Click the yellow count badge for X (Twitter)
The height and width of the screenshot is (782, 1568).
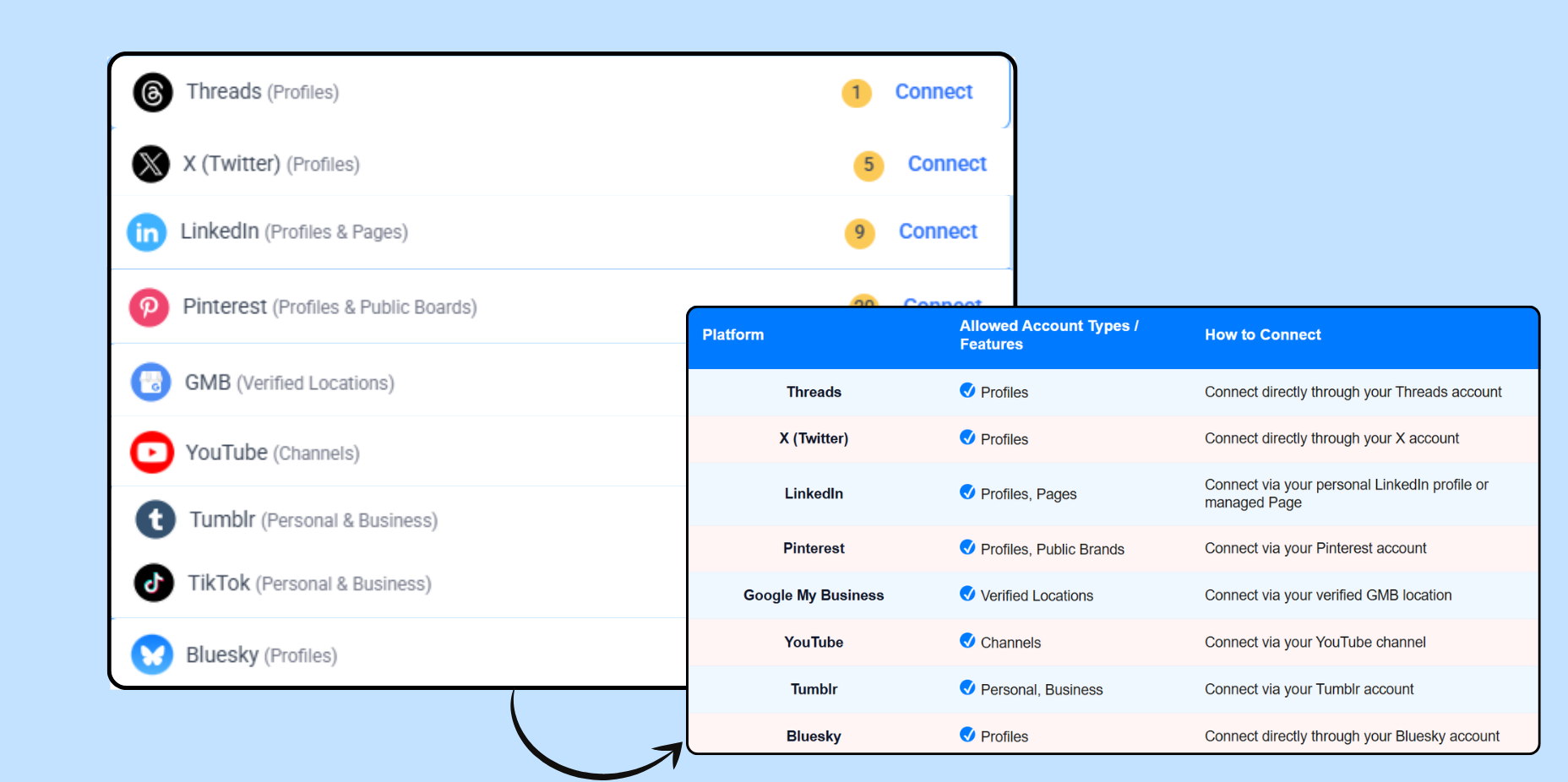click(868, 165)
